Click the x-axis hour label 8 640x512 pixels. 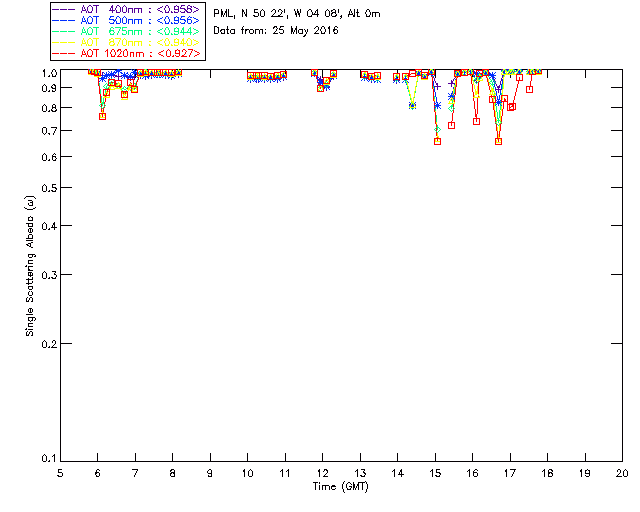tap(173, 473)
